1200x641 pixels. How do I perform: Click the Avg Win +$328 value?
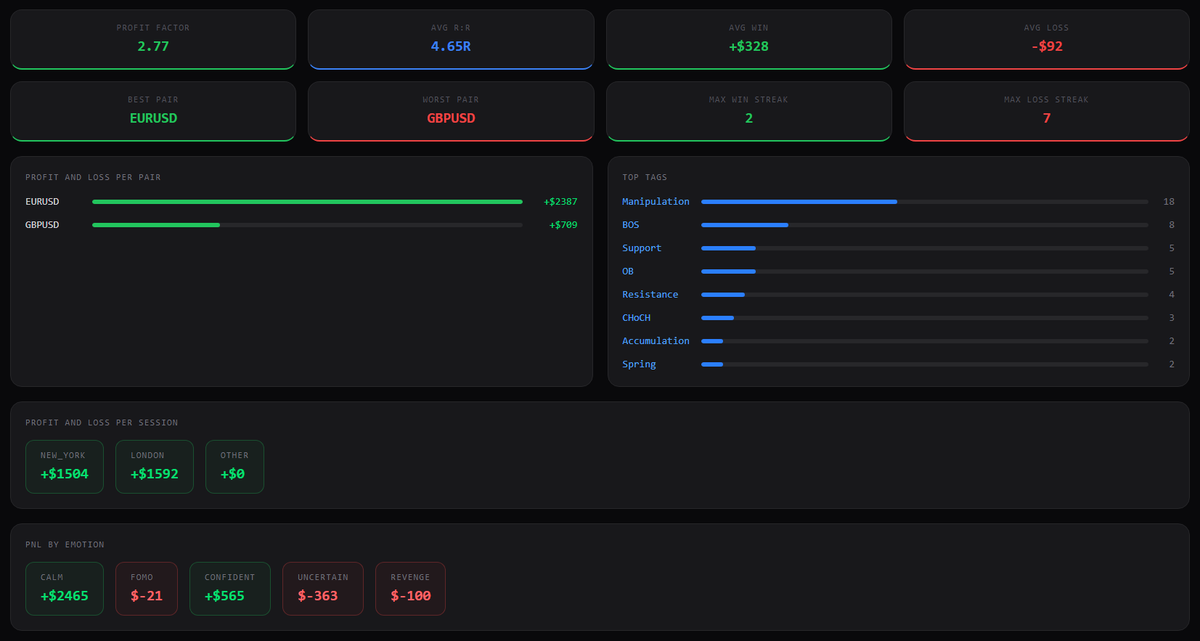click(748, 46)
